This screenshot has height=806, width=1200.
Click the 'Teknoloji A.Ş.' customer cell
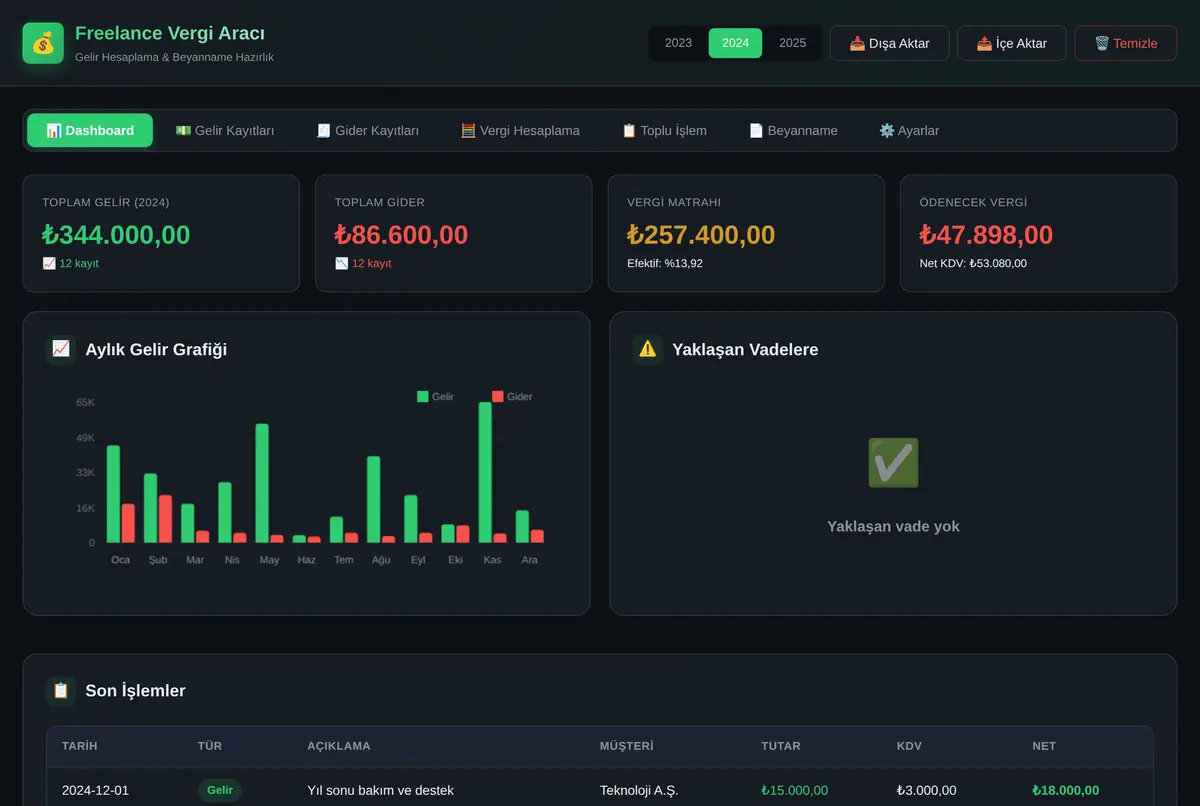[x=639, y=790]
